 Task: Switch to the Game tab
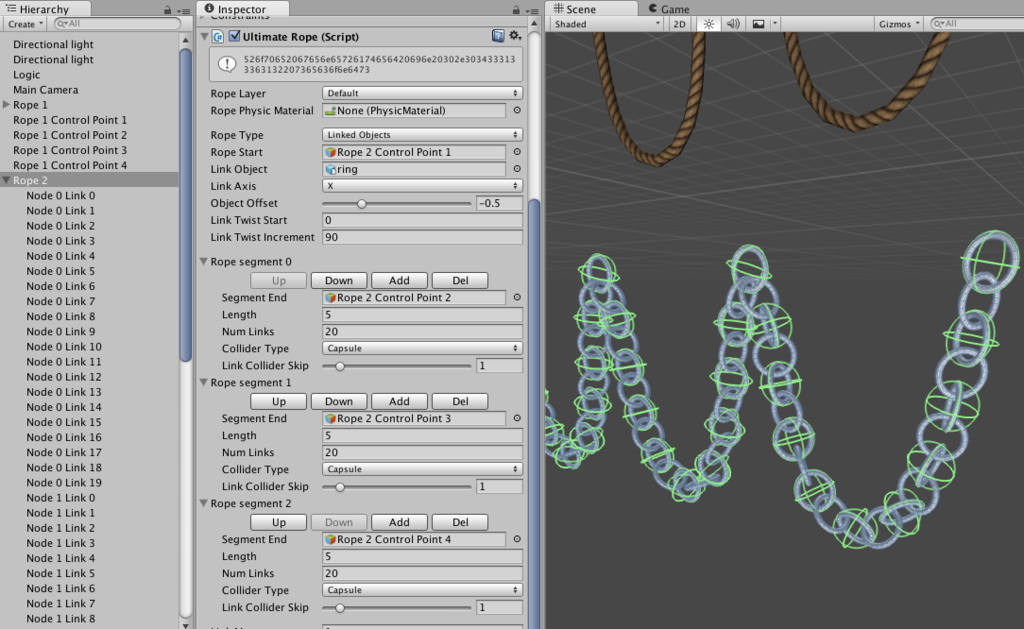[x=669, y=9]
